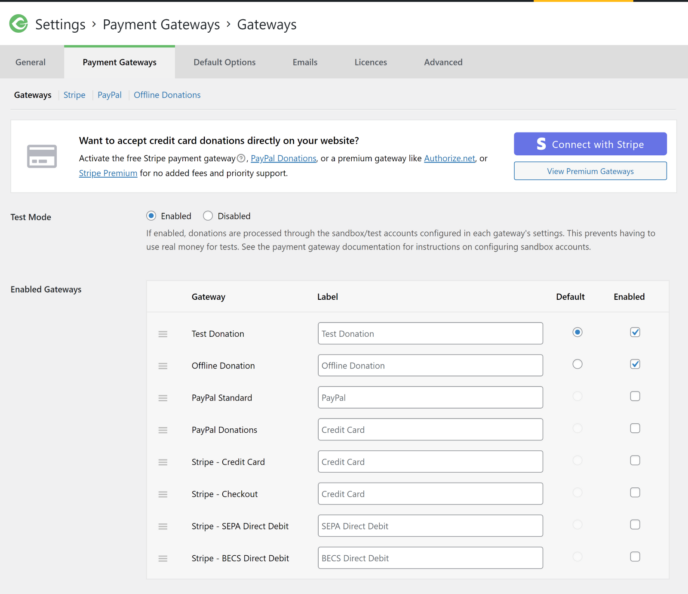Select Test Mode Disabled radio
Screen dimensions: 688x594
coord(208,216)
